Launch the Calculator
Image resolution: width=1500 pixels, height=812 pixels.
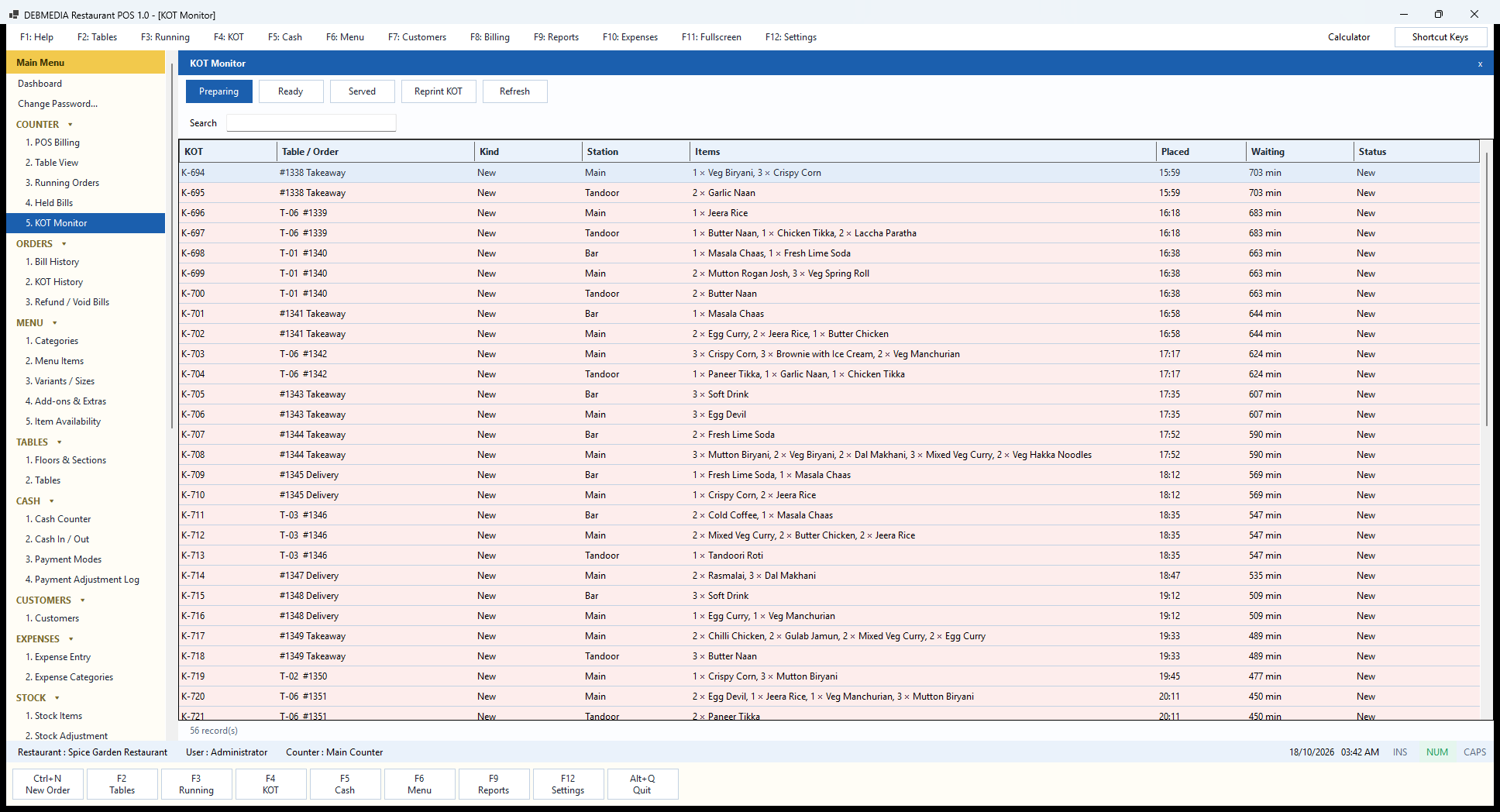pos(1348,37)
